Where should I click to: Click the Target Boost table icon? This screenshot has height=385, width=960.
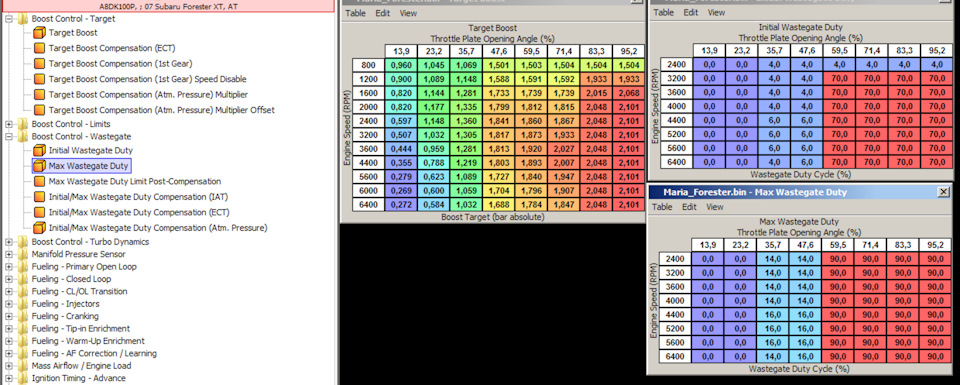click(39, 32)
